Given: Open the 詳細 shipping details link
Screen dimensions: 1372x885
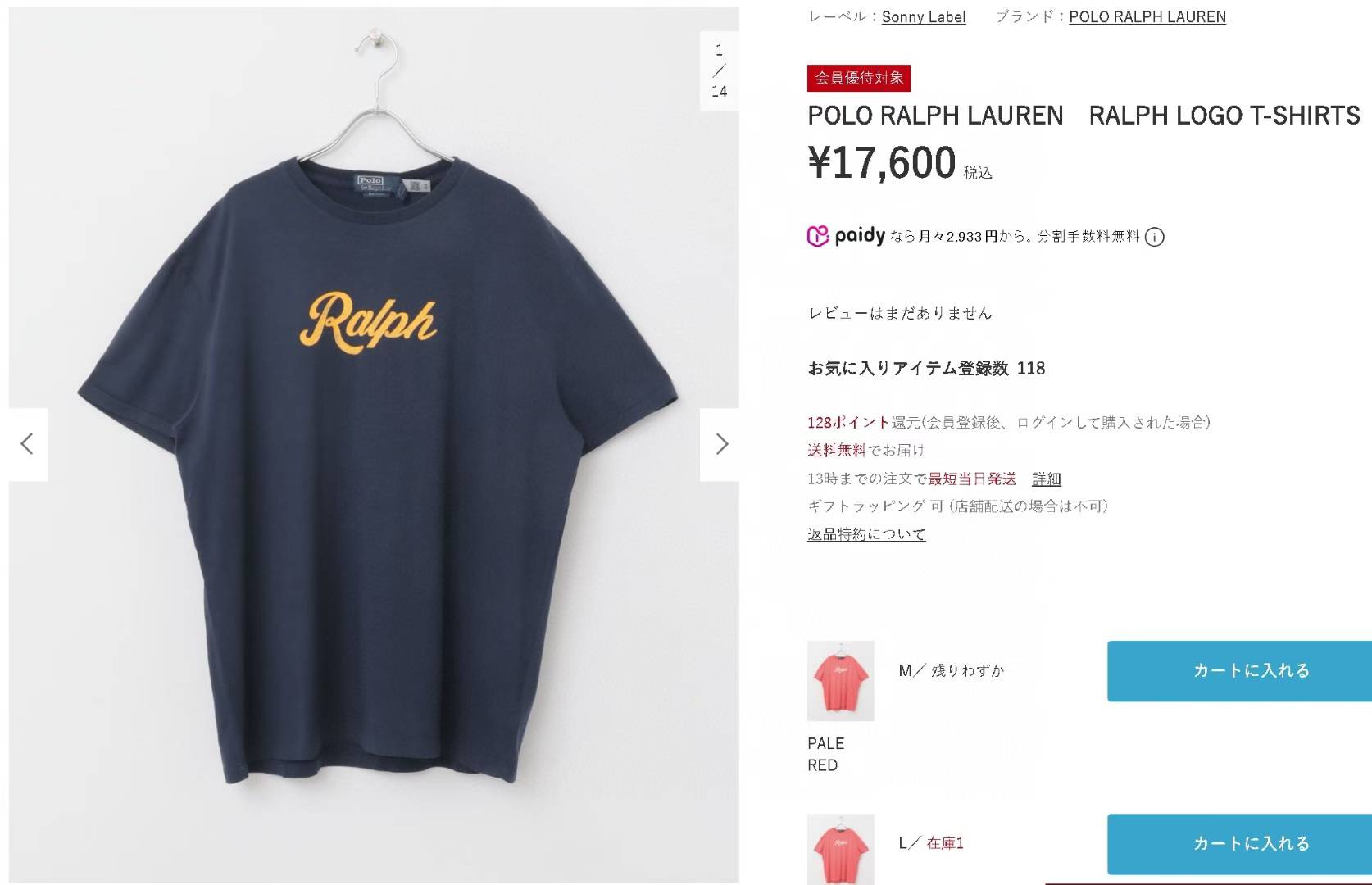Looking at the screenshot, I should point(1047,479).
